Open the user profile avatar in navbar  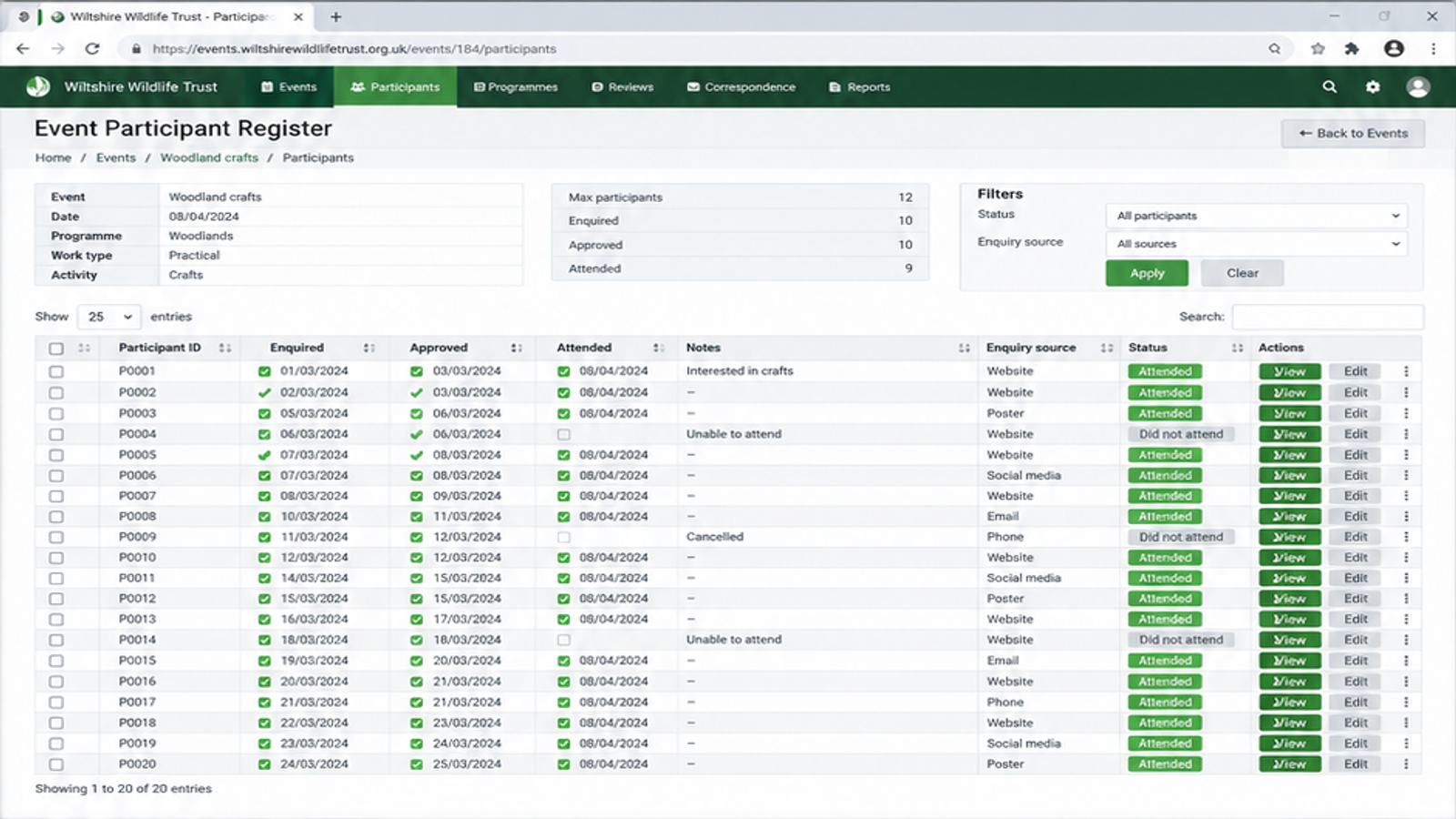click(x=1418, y=86)
